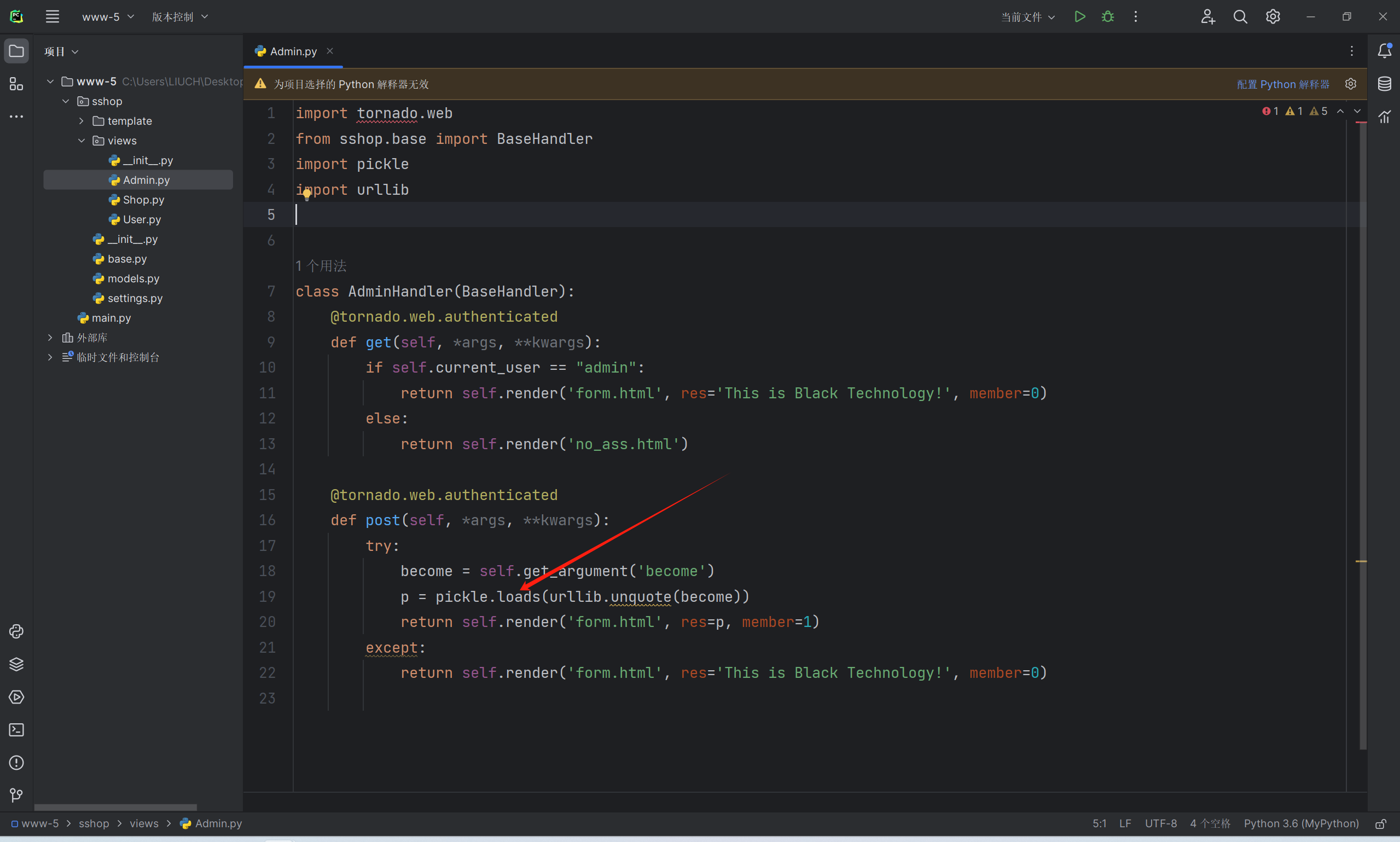Screen dimensions: 1400x842
Task: Run the current file
Action: click(1079, 16)
